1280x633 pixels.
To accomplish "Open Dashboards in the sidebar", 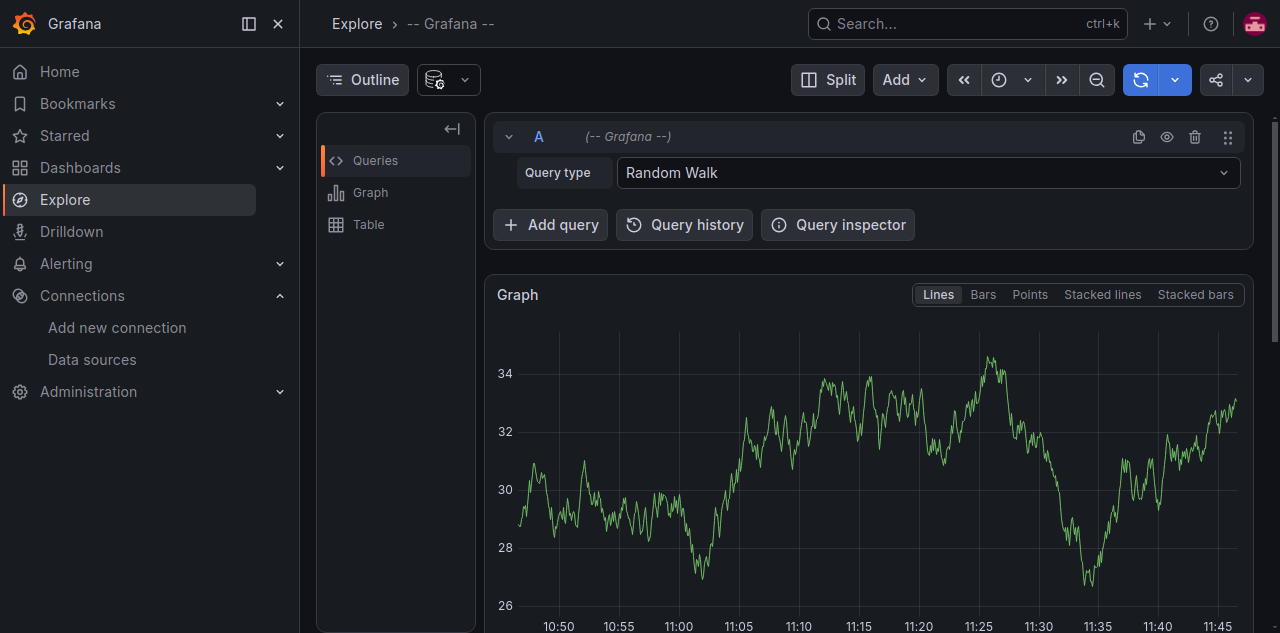I will [x=80, y=168].
